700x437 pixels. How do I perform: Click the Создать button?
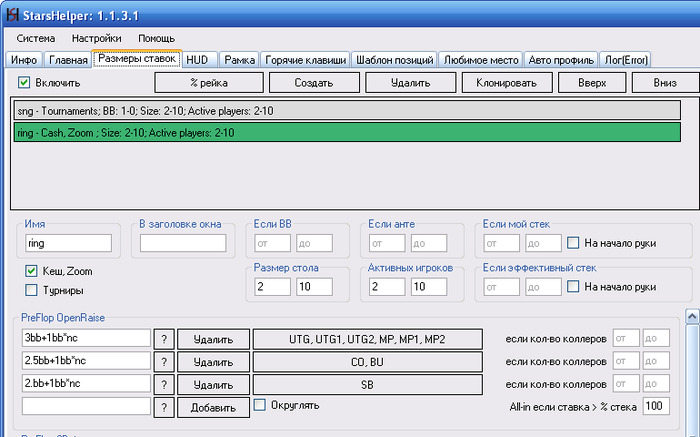click(314, 83)
